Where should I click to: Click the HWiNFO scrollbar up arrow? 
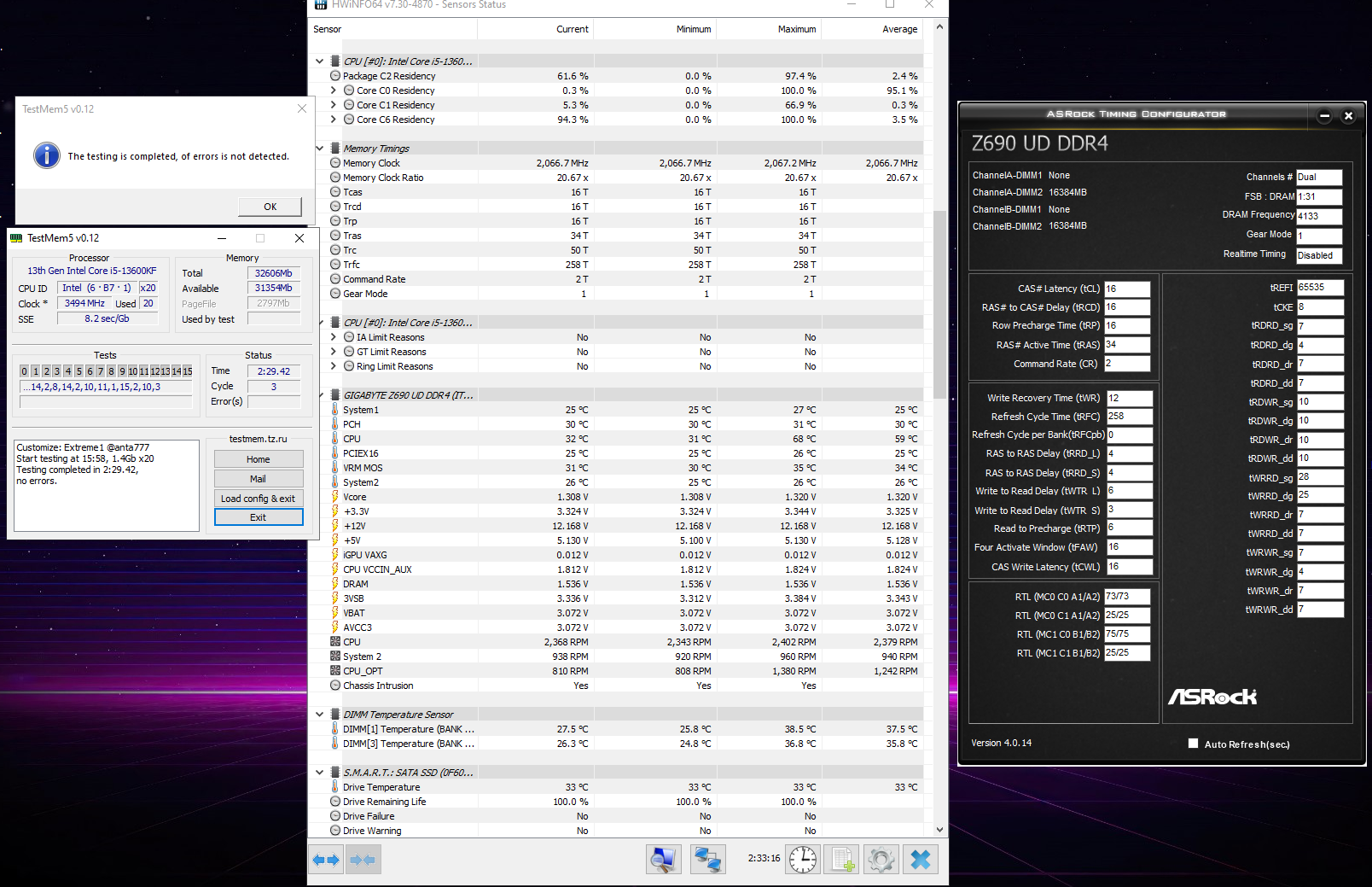(940, 26)
